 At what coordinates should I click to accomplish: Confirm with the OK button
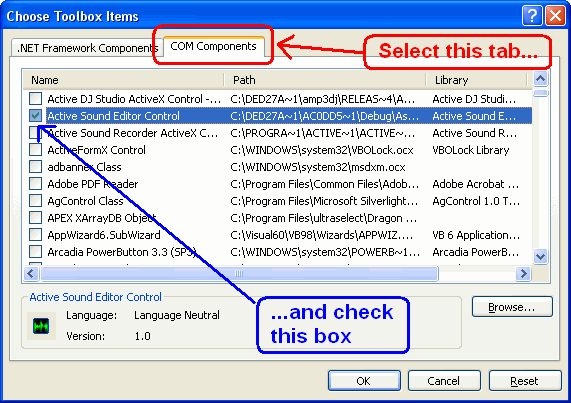[x=364, y=381]
